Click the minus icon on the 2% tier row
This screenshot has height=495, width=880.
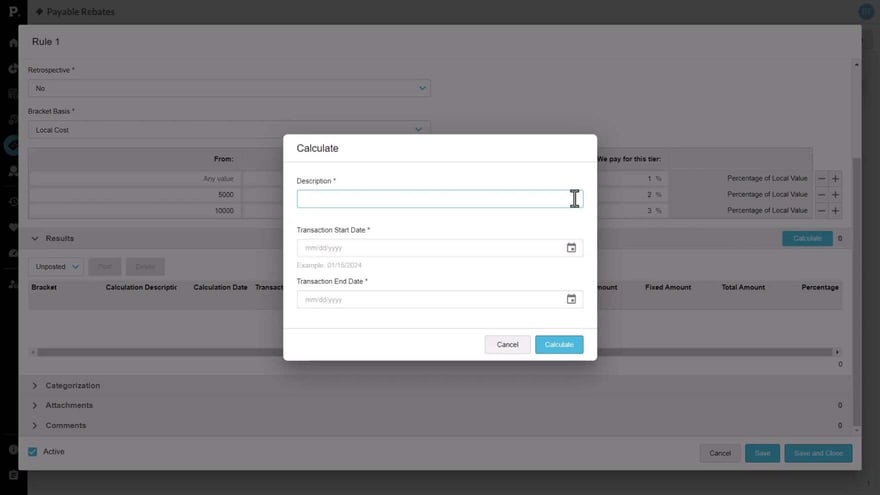click(x=822, y=194)
